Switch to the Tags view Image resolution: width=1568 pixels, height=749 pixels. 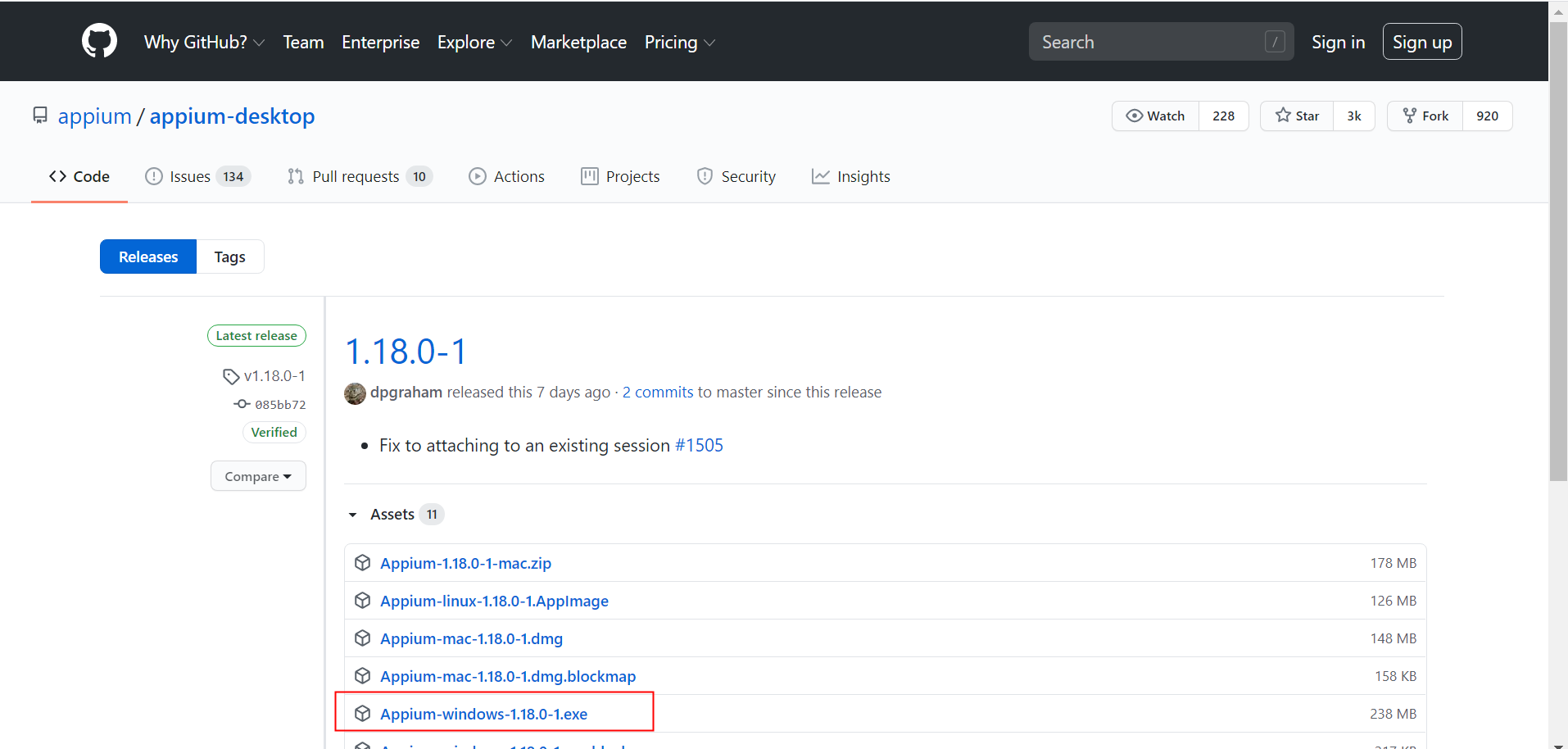(229, 256)
